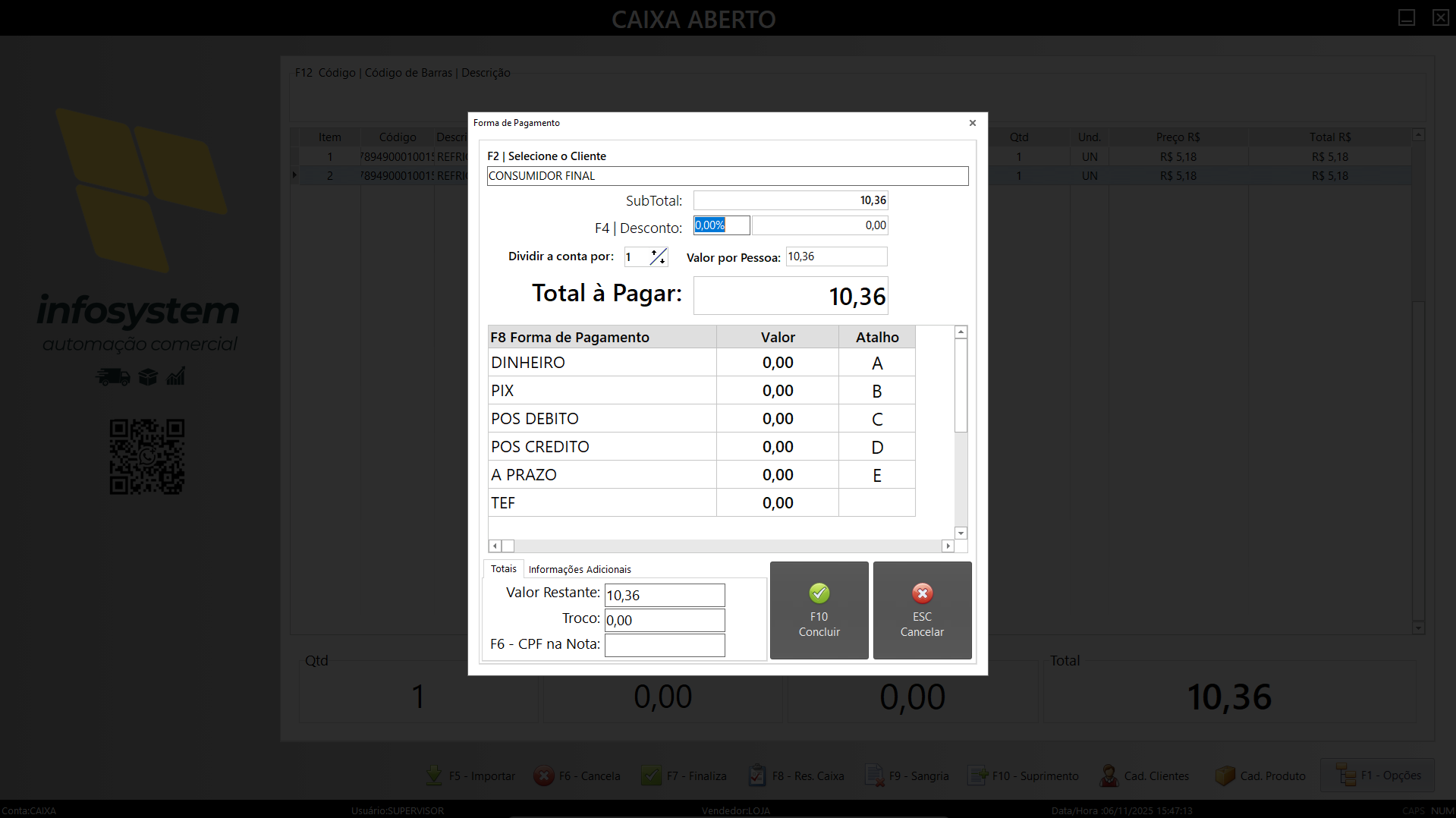Click the F6 Cancela red icon

pyautogui.click(x=544, y=776)
